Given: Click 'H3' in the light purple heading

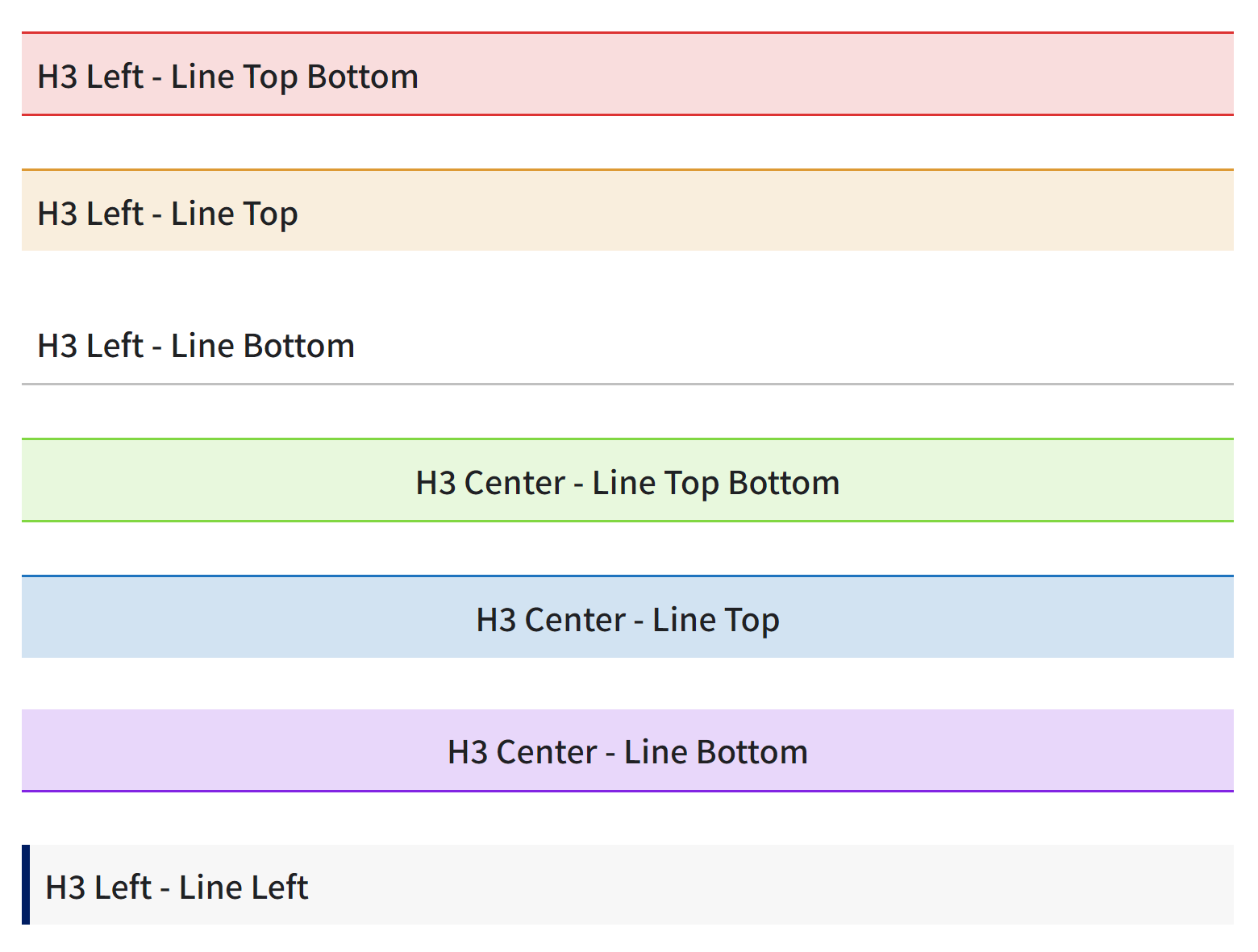Looking at the screenshot, I should pos(468,752).
